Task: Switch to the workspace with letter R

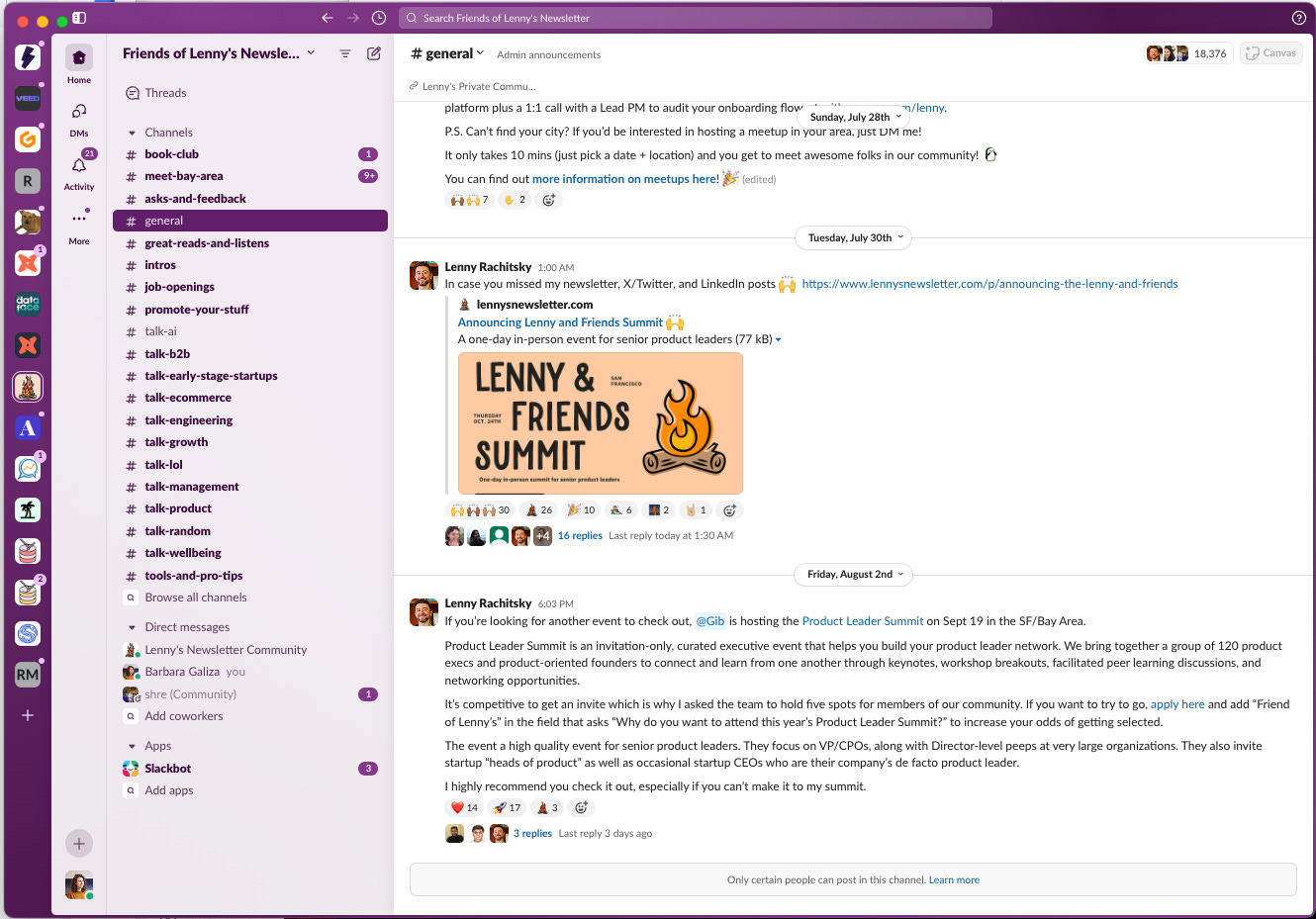Action: point(28,181)
